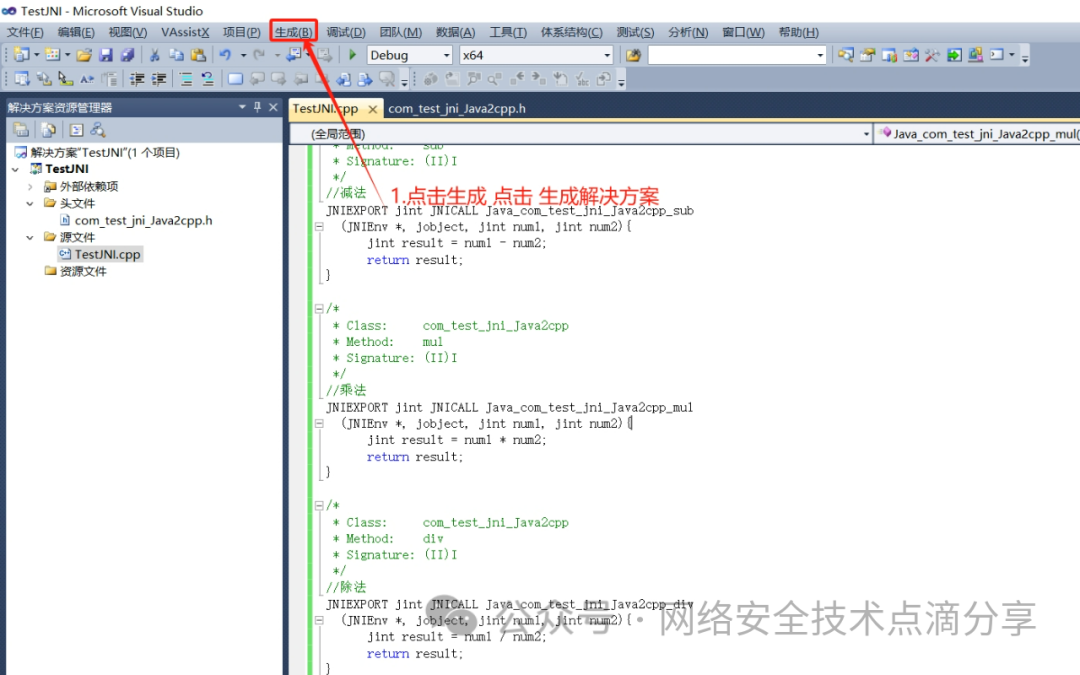This screenshot has height=675, width=1080.
Task: Click the green arrow Start Page icon
Action: [x=954, y=55]
